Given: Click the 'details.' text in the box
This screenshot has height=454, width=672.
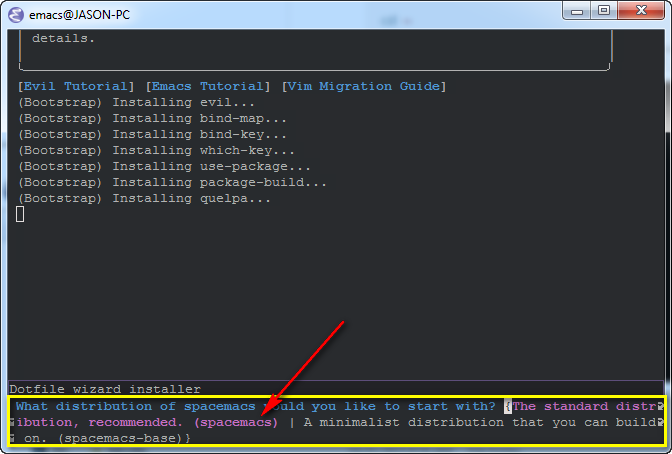Looking at the screenshot, I should click(x=63, y=38).
